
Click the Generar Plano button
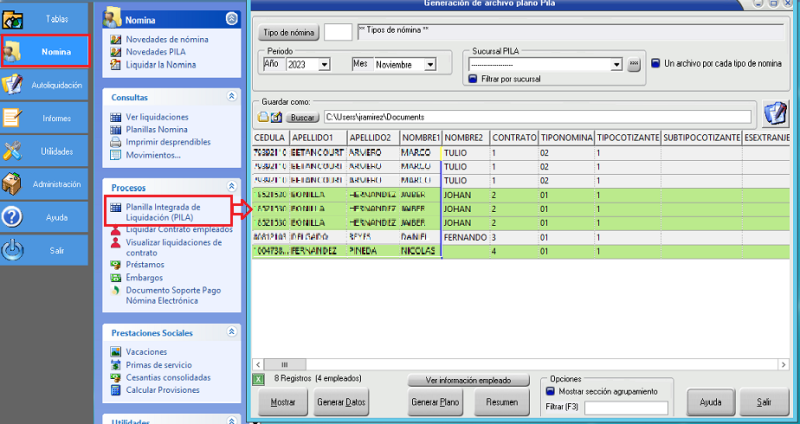[x=436, y=401]
